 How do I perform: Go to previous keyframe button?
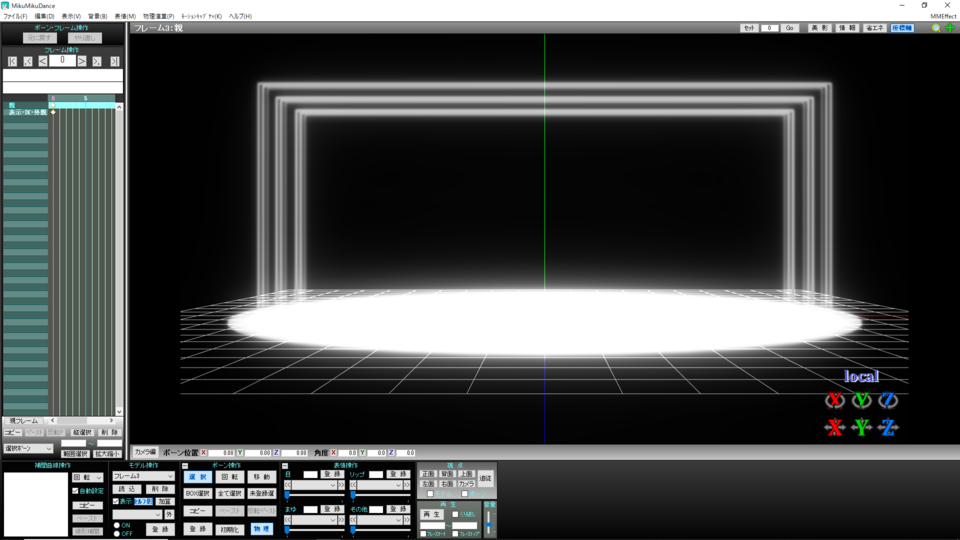pos(28,61)
